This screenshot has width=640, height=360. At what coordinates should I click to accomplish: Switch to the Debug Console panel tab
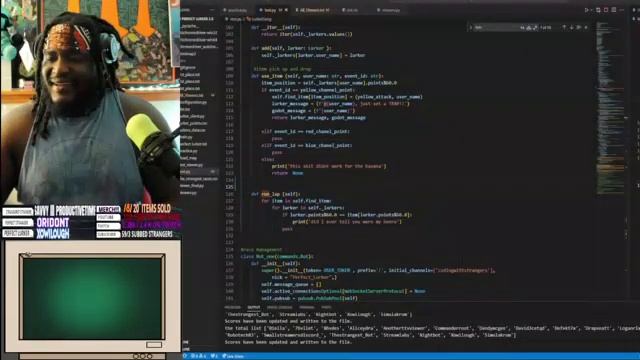pos(280,307)
